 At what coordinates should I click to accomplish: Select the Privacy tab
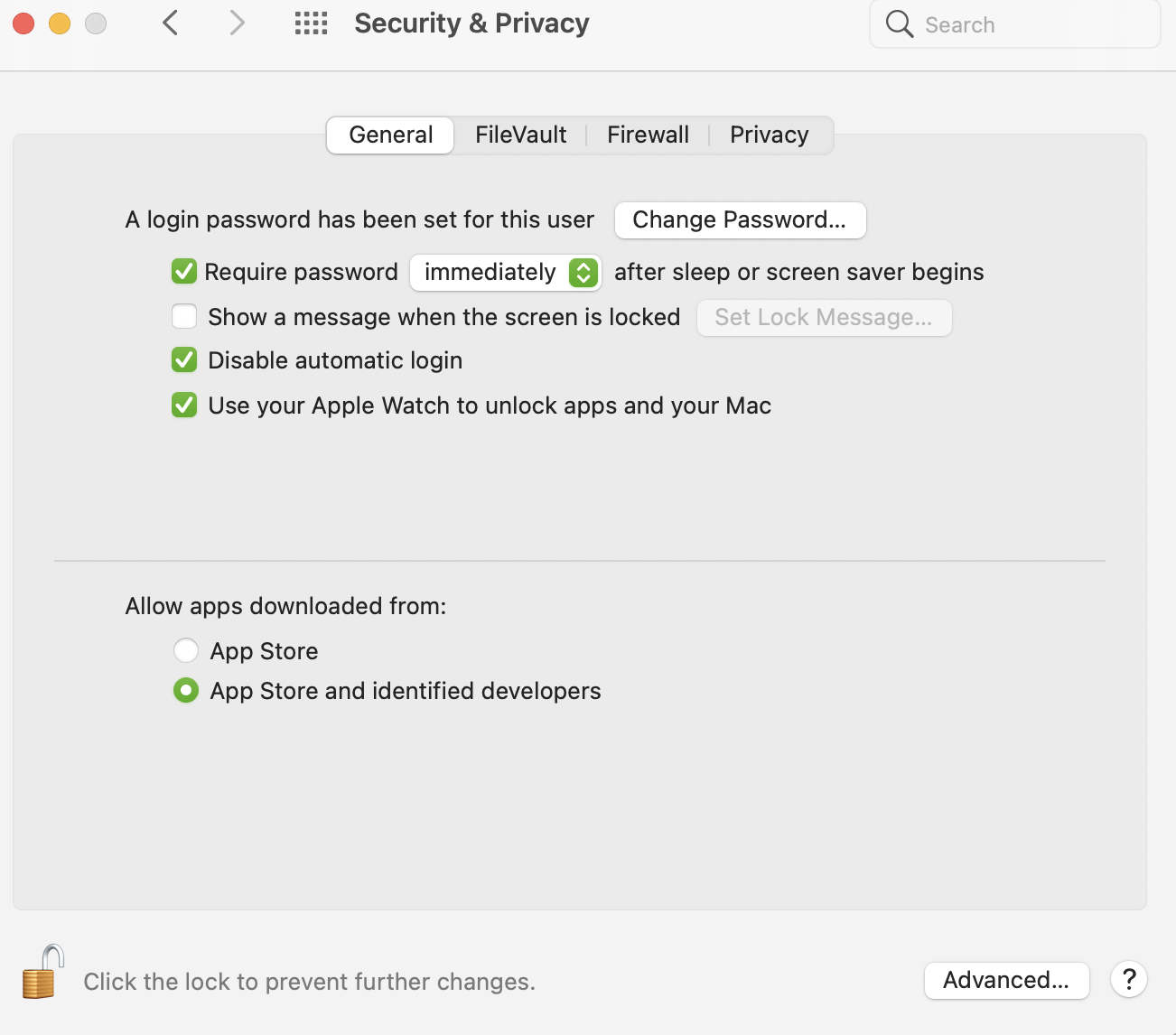click(769, 135)
